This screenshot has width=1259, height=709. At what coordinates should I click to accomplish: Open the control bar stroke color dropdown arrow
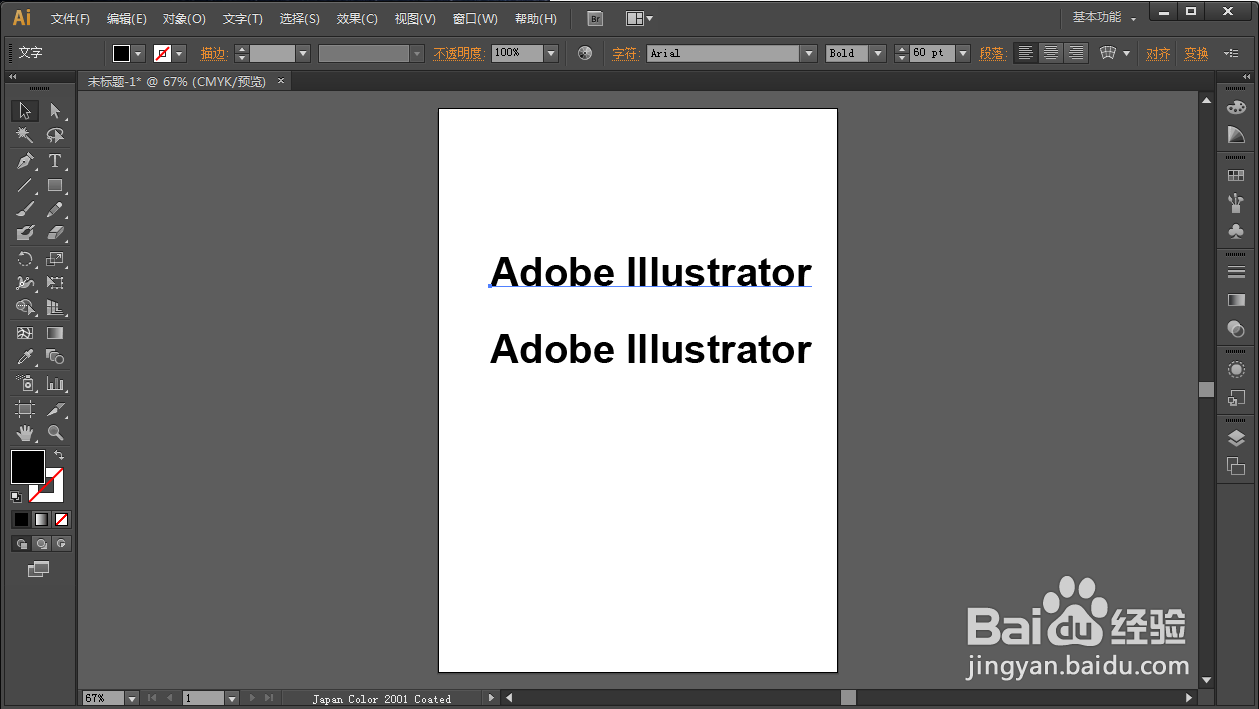tap(180, 53)
